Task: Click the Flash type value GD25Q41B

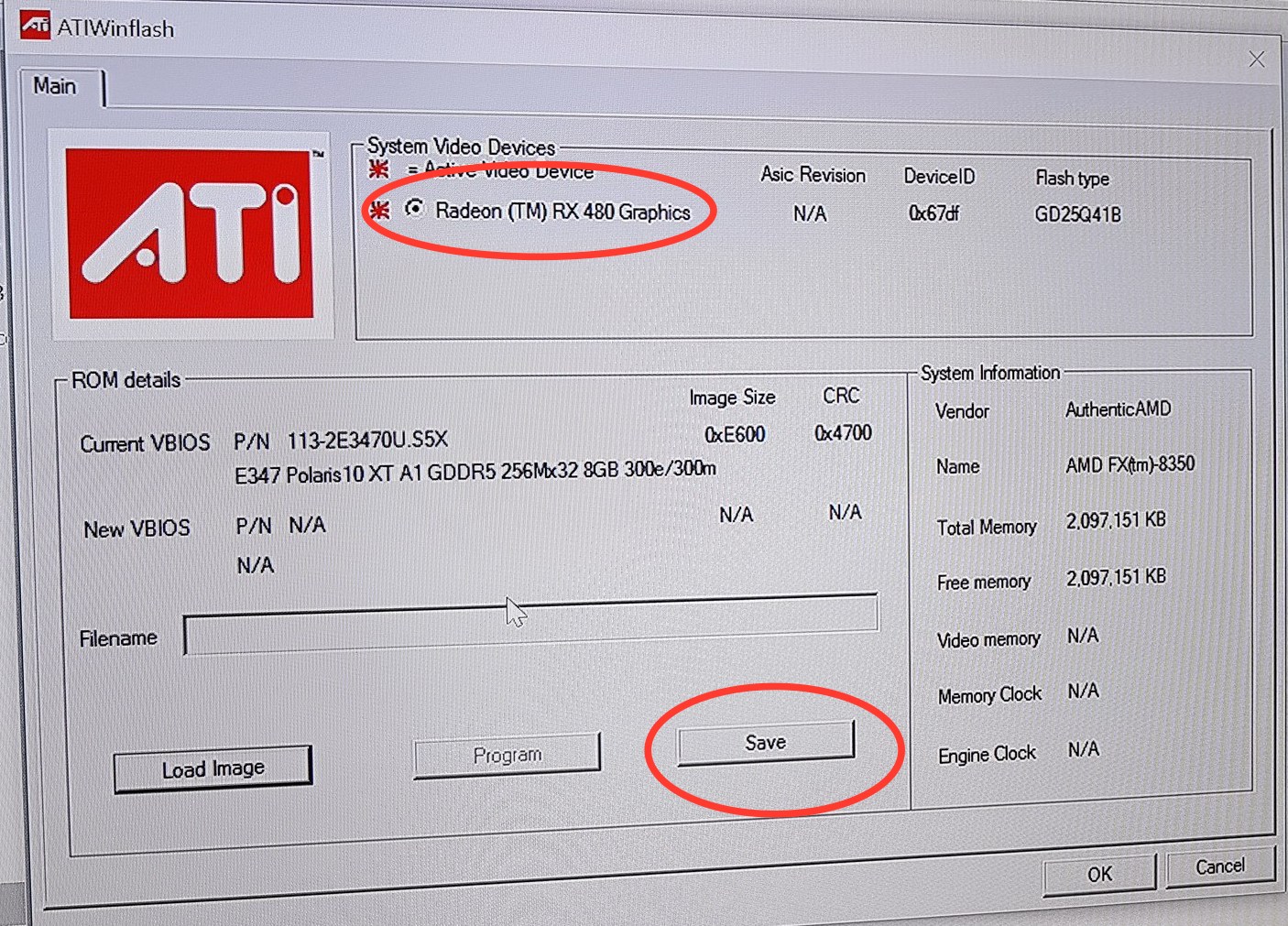Action: [x=1078, y=214]
